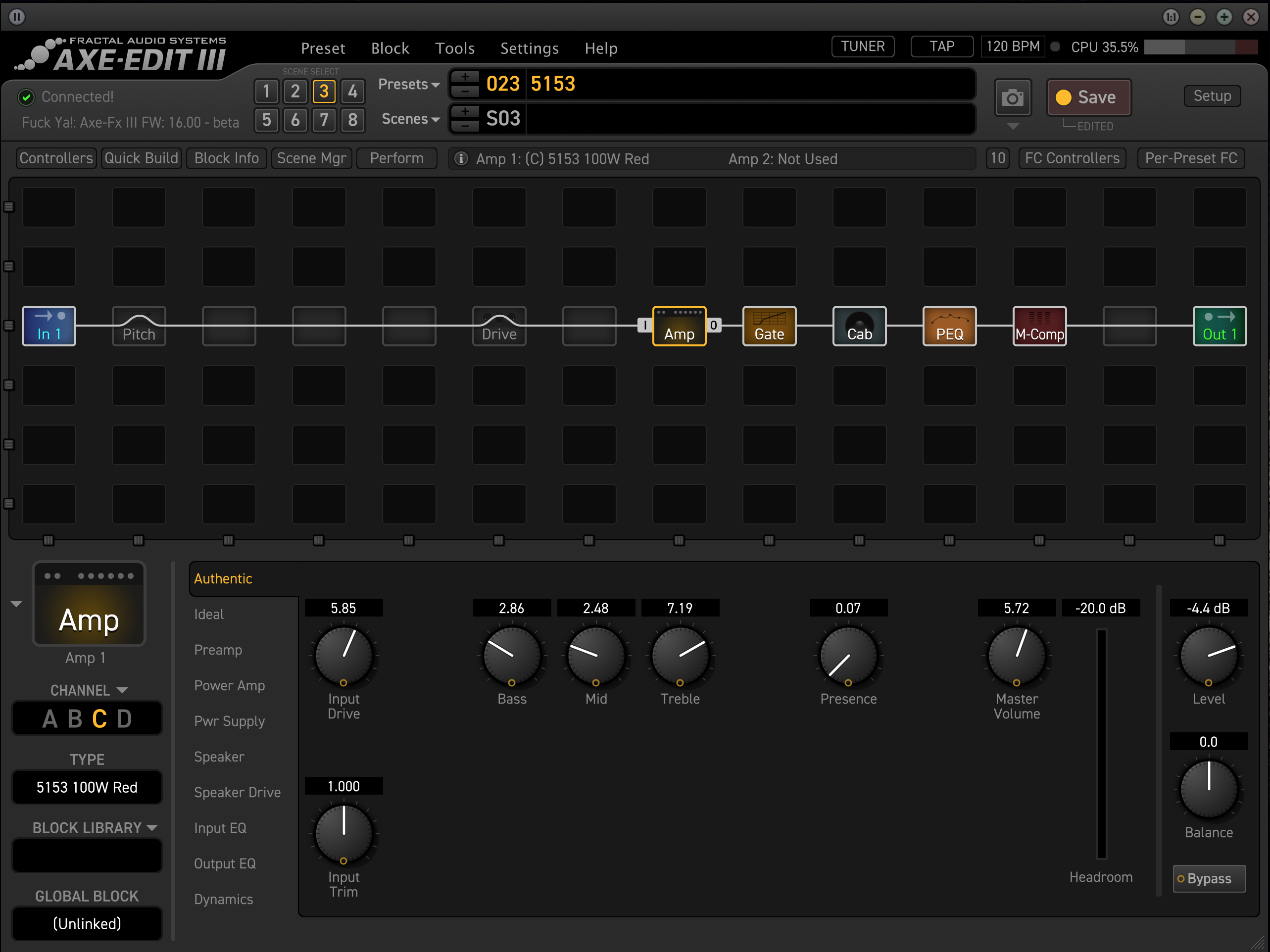The width and height of the screenshot is (1270, 952).
Task: Select the Amp block in the grid
Action: tap(679, 326)
